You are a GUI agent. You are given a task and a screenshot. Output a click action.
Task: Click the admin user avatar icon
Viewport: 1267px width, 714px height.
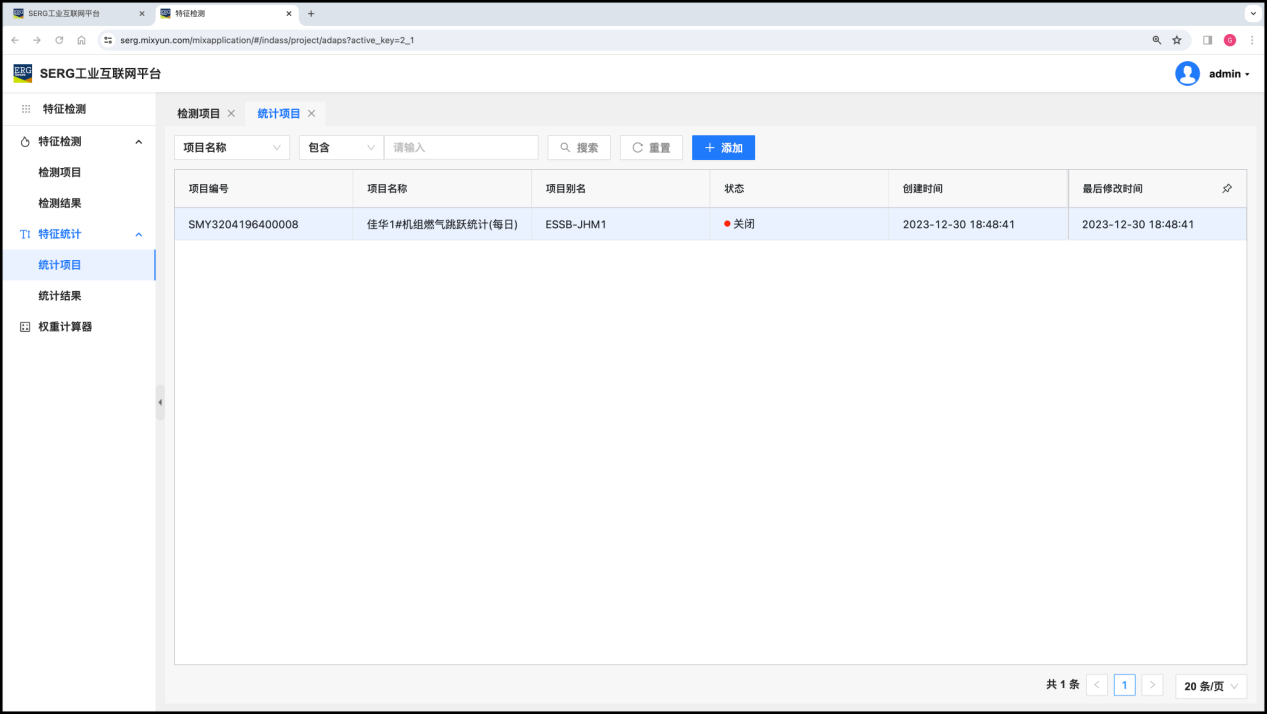pos(1187,74)
